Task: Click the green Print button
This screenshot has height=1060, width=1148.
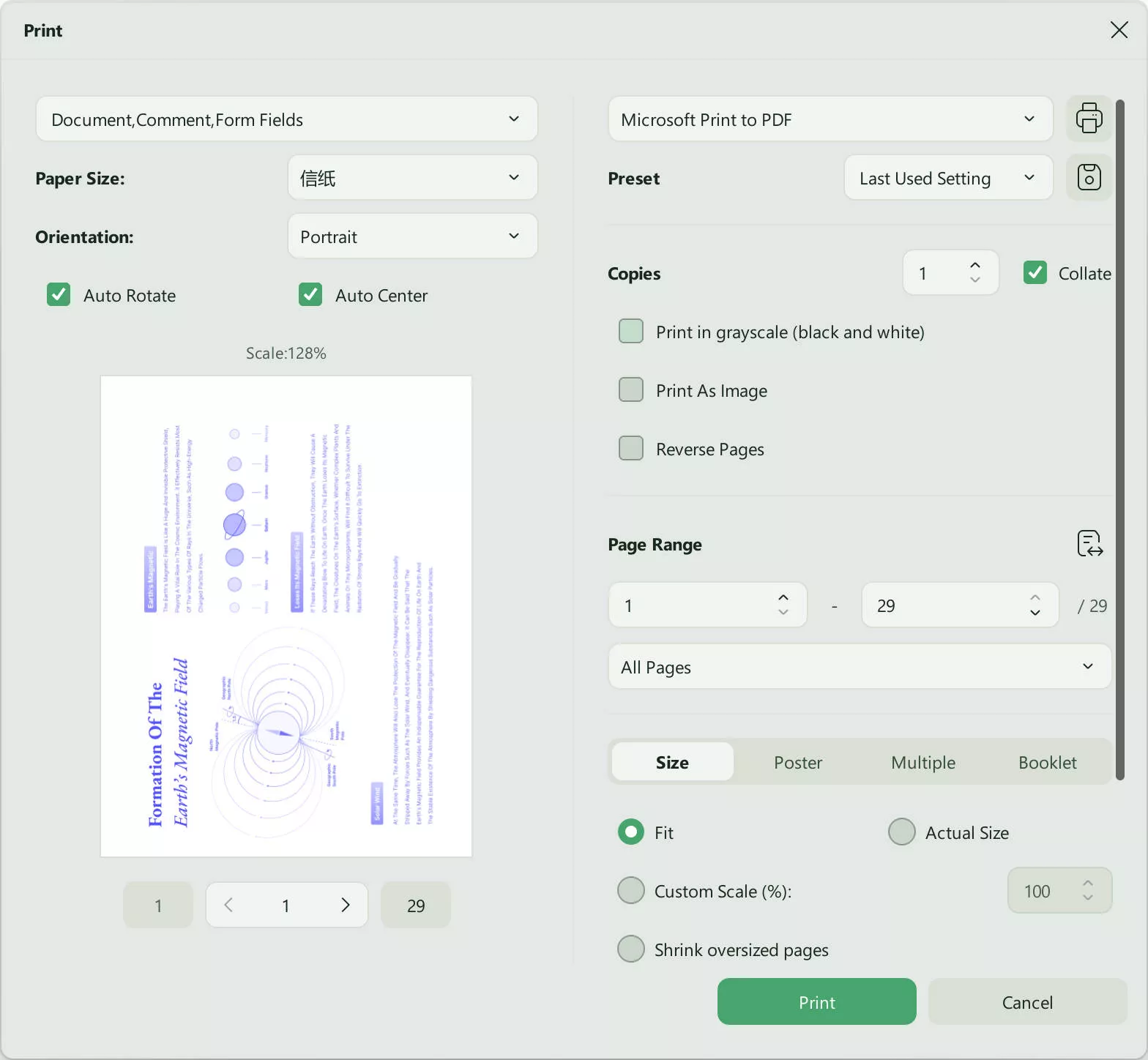Action: click(816, 1002)
